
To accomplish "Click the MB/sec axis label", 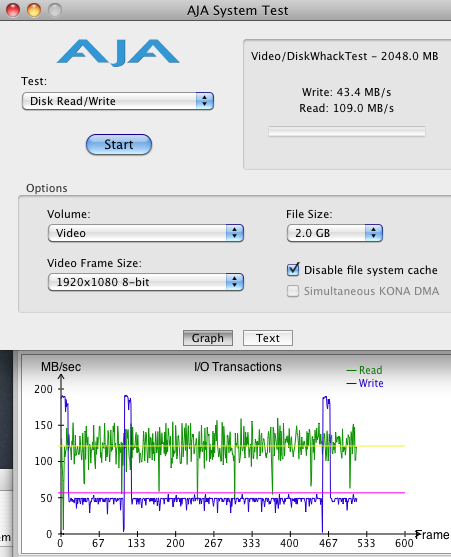I will click(61, 367).
